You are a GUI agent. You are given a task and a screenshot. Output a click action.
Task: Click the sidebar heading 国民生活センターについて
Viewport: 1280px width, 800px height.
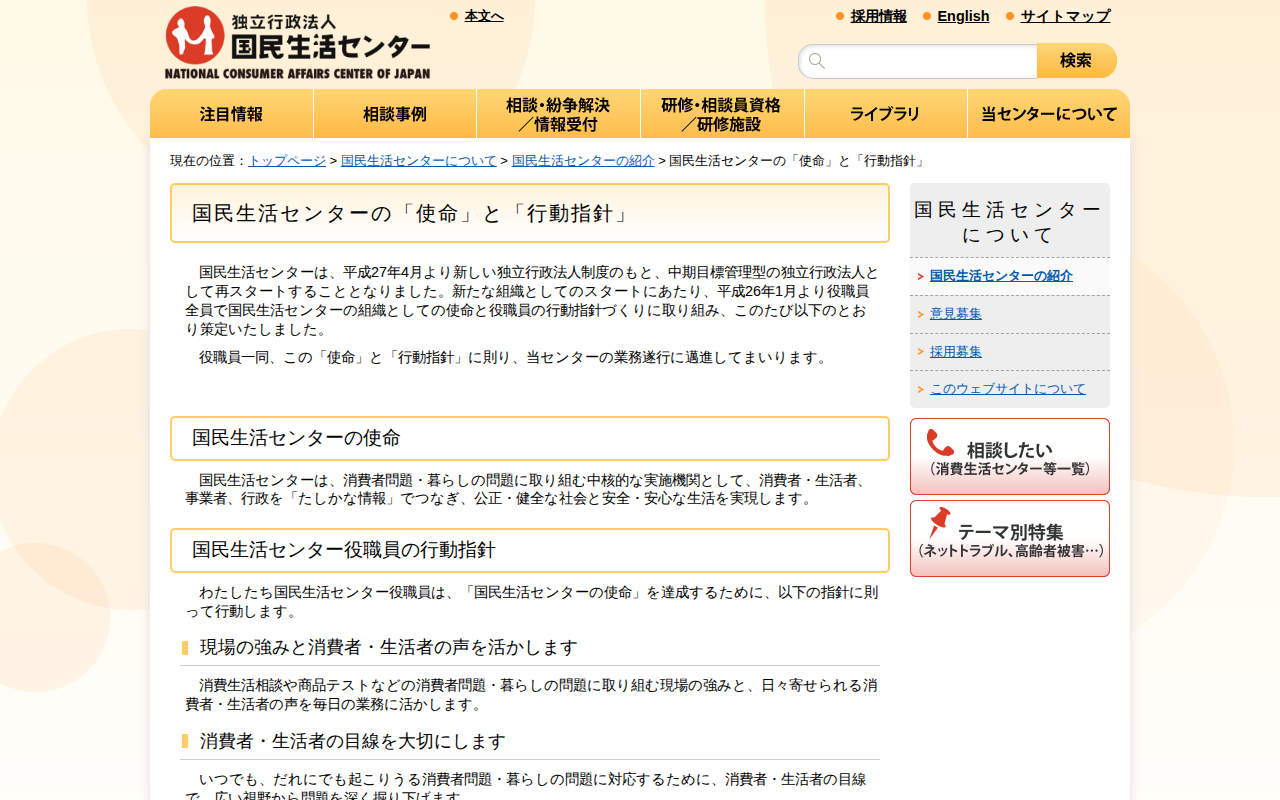tap(1010, 222)
